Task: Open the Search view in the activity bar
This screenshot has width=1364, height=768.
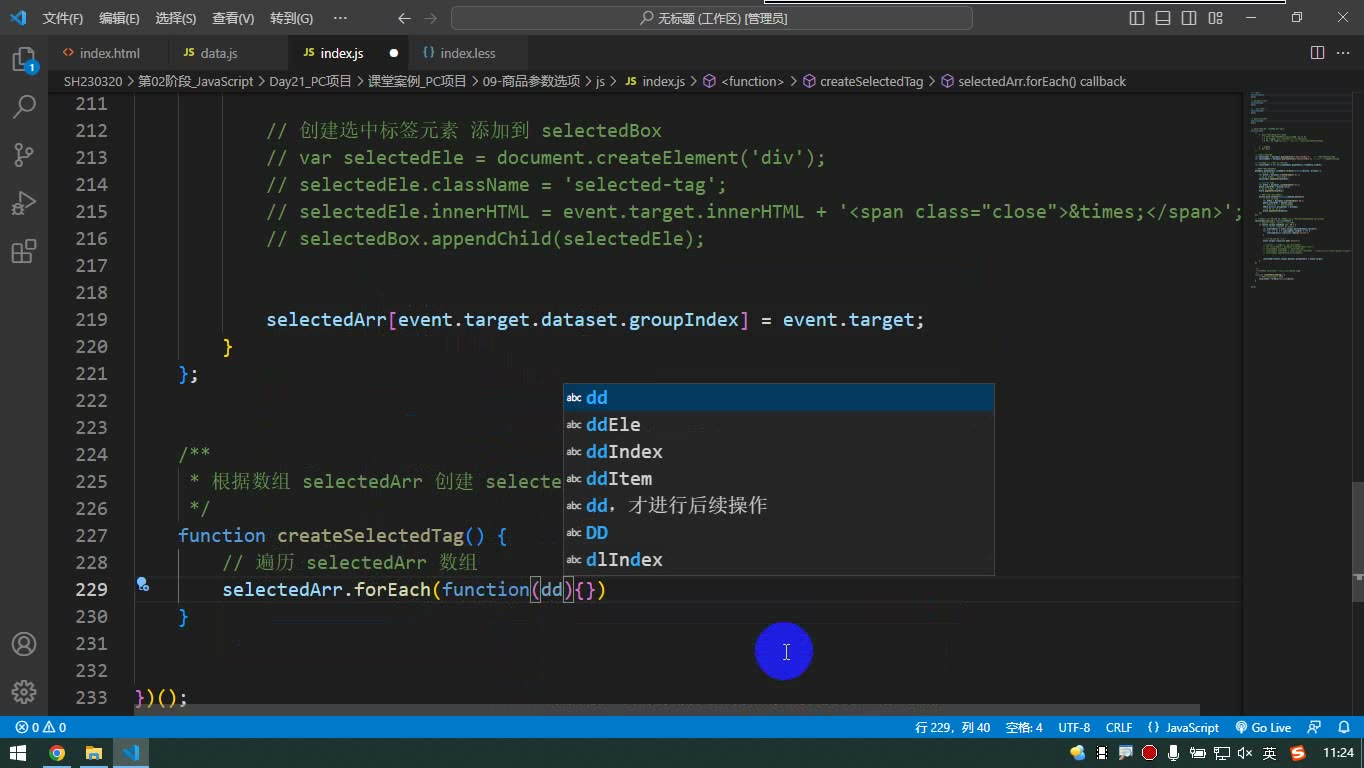Action: (24, 106)
